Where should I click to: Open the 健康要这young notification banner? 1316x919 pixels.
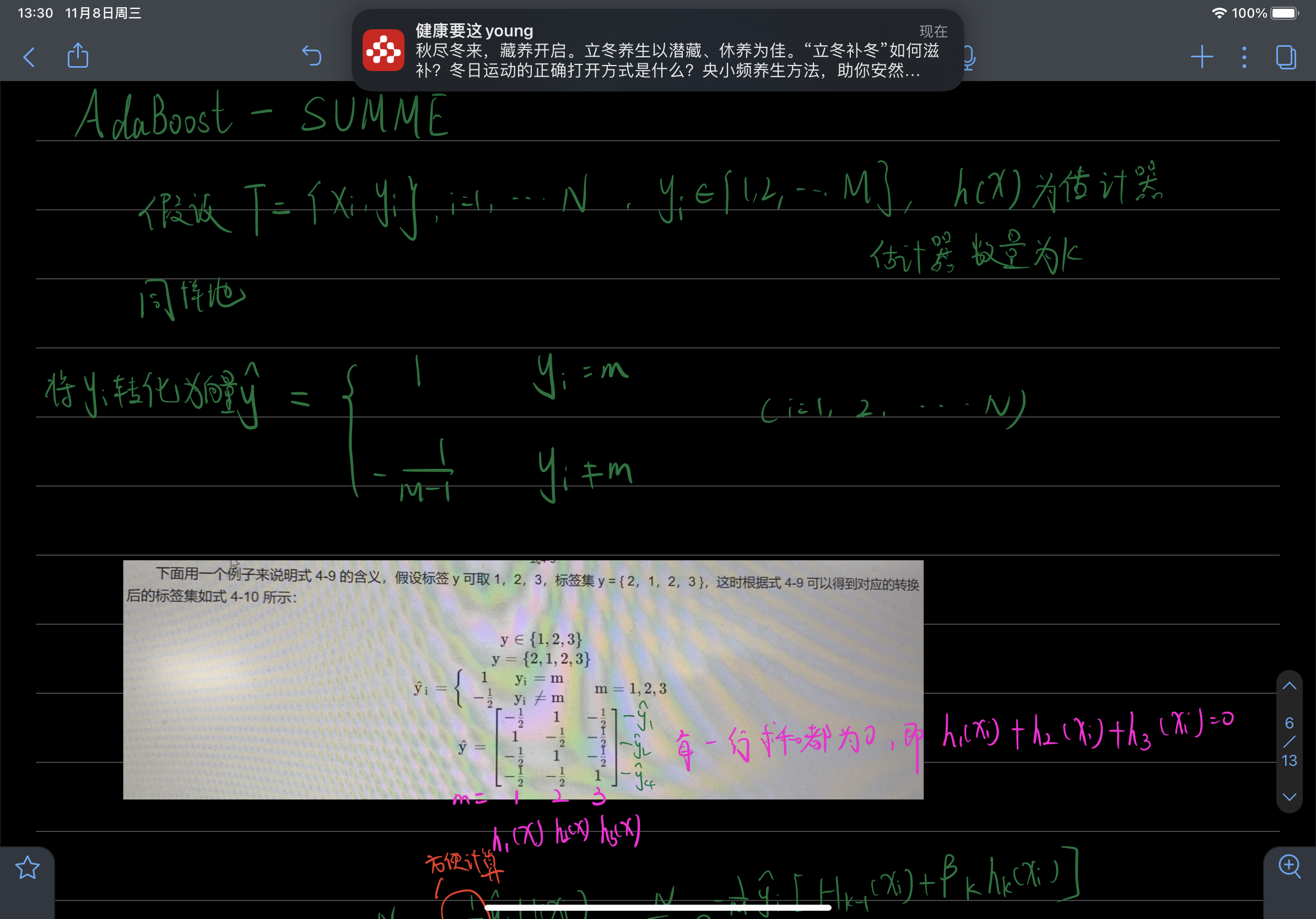[657, 50]
